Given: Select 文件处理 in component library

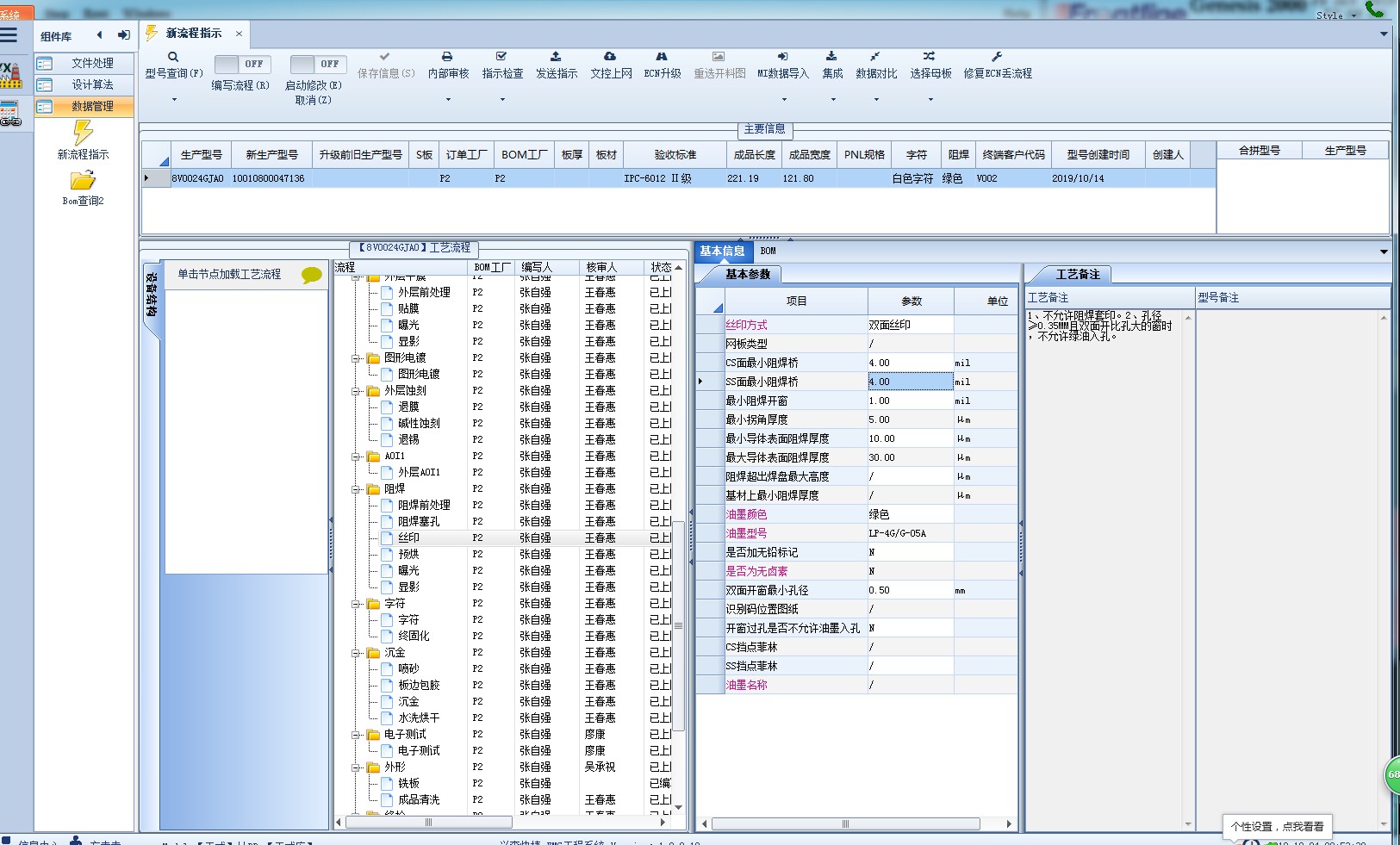Looking at the screenshot, I should 84,63.
